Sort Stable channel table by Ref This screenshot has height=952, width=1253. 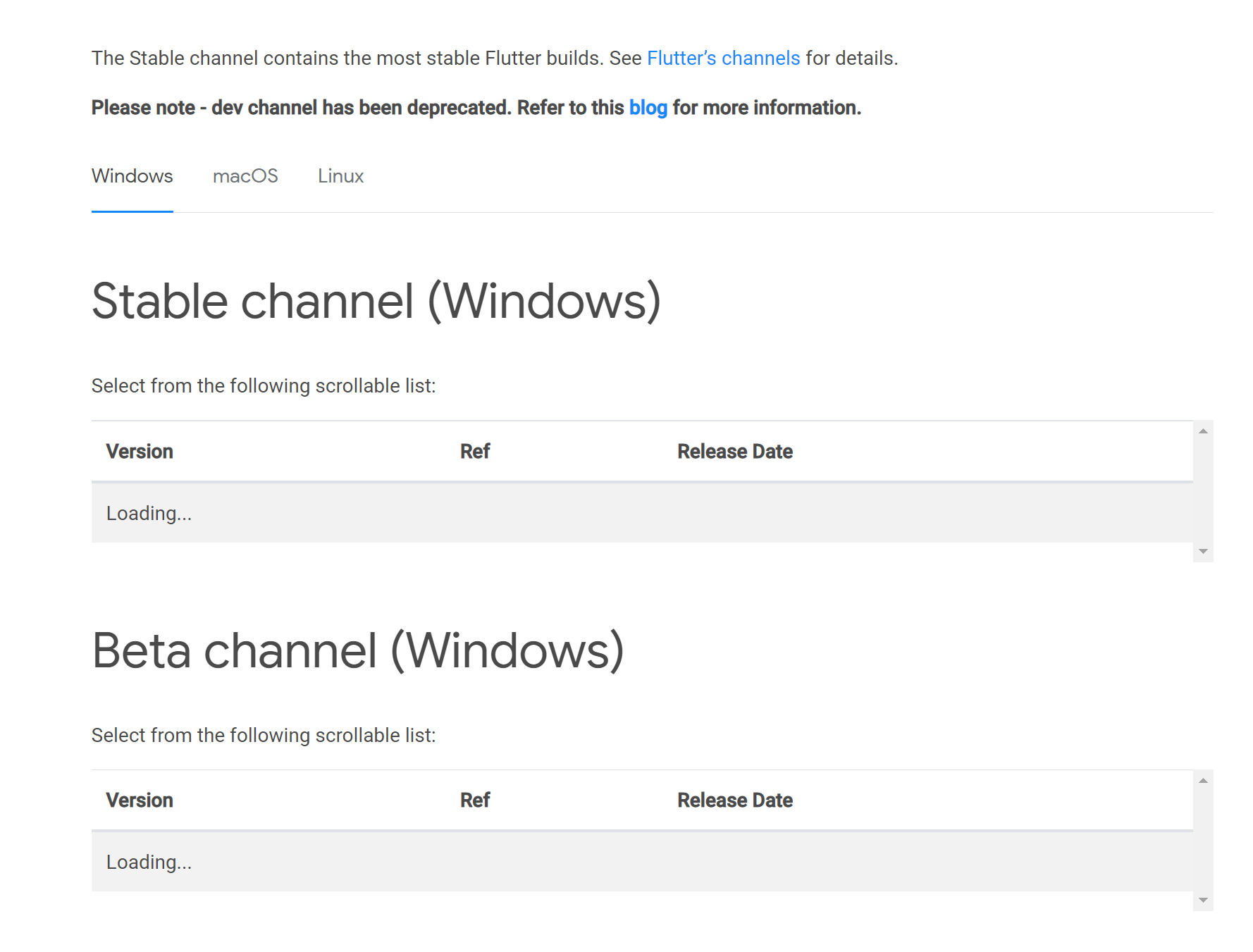click(x=474, y=451)
